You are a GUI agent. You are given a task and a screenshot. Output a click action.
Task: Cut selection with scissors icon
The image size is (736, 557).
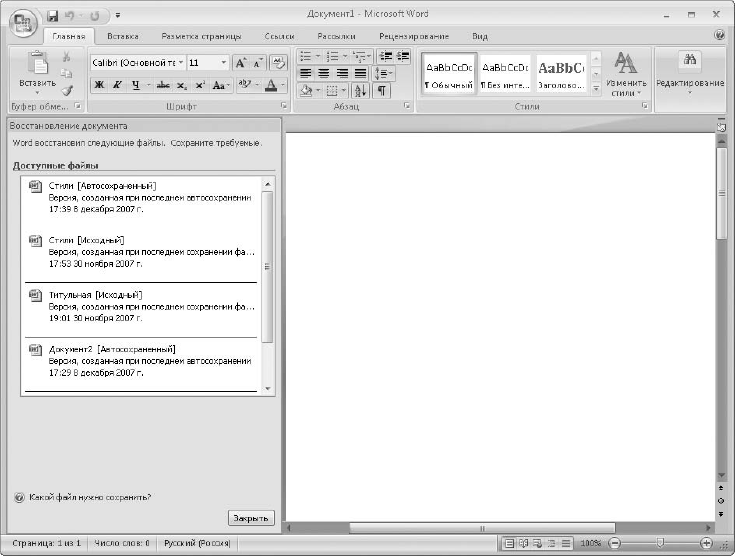[x=66, y=57]
